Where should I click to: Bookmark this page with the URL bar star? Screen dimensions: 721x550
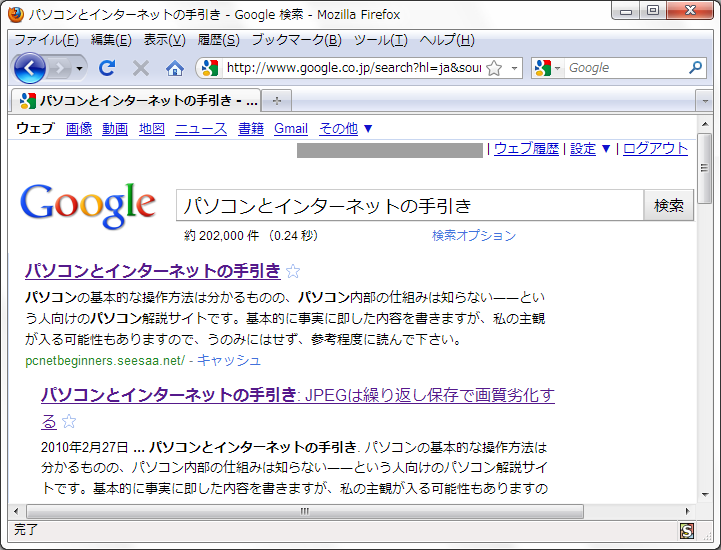coord(494,68)
